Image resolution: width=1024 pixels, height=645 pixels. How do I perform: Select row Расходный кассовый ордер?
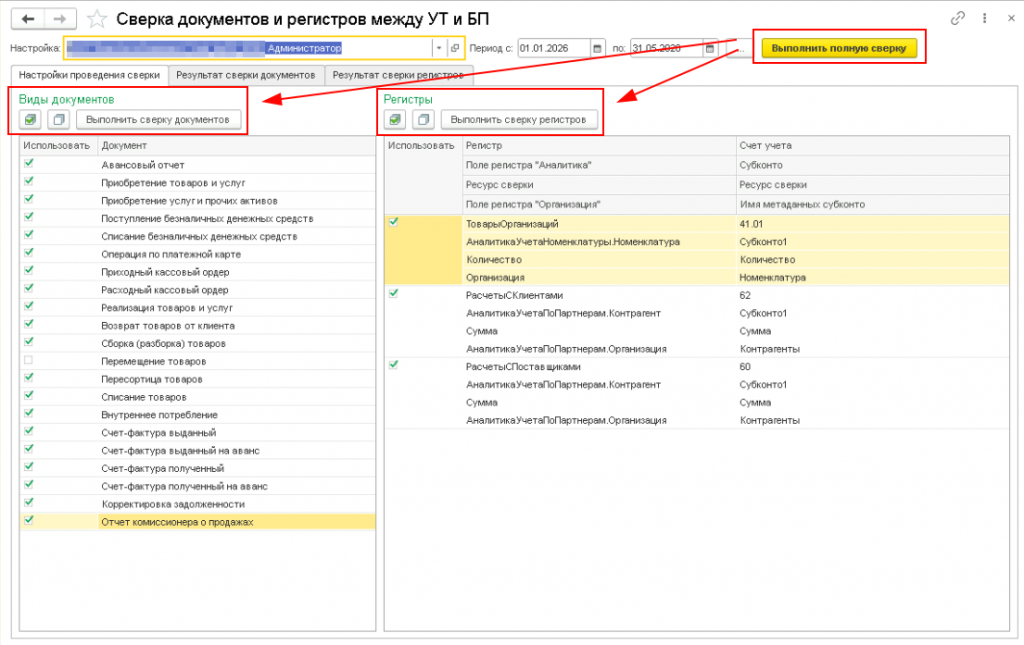[x=197, y=290]
